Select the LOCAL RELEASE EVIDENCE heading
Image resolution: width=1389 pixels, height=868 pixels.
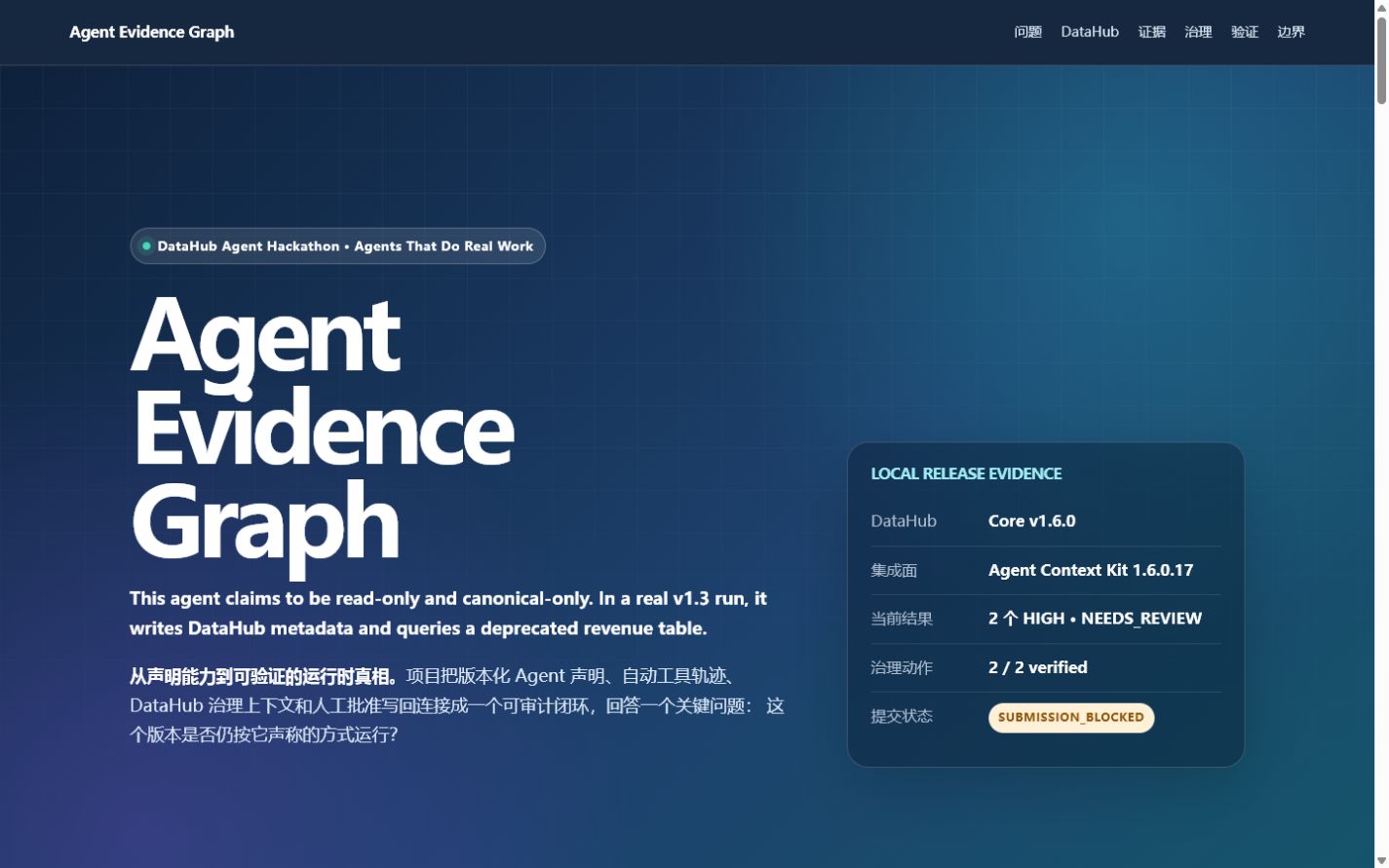(966, 473)
